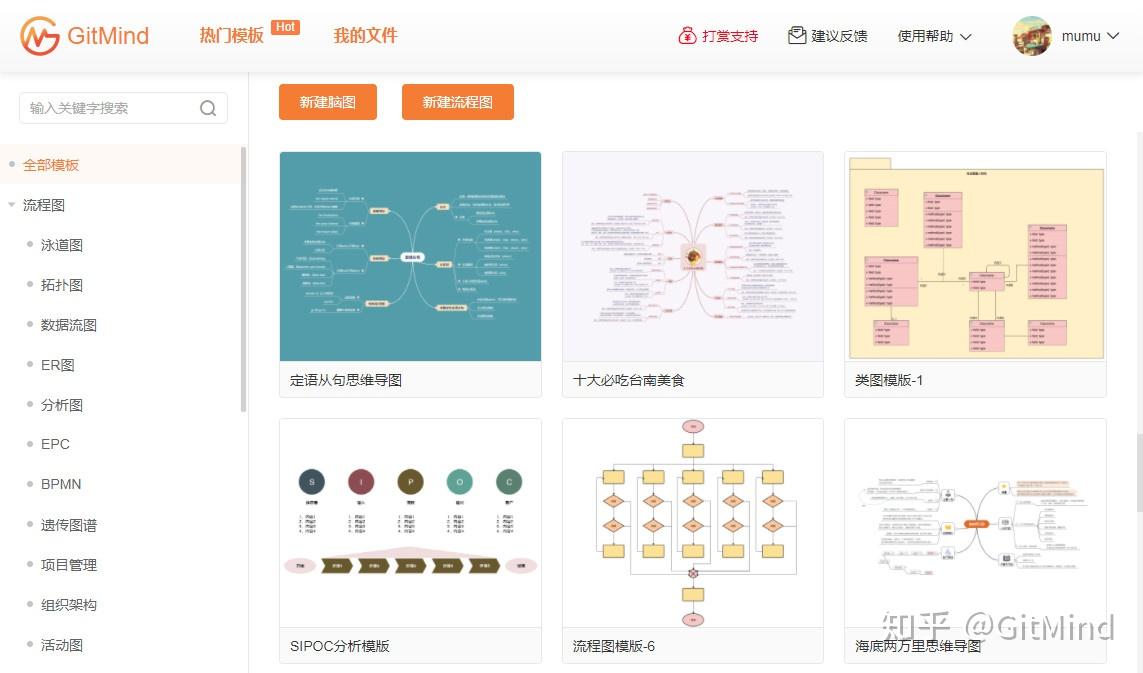Select 全部模板 in the sidebar

click(x=52, y=165)
